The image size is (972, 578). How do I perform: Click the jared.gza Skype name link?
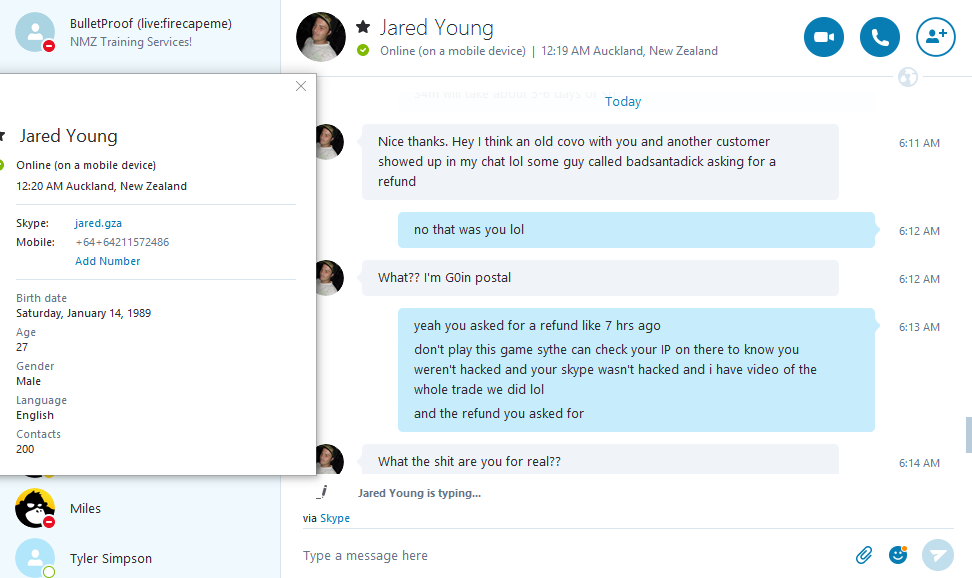(x=98, y=223)
